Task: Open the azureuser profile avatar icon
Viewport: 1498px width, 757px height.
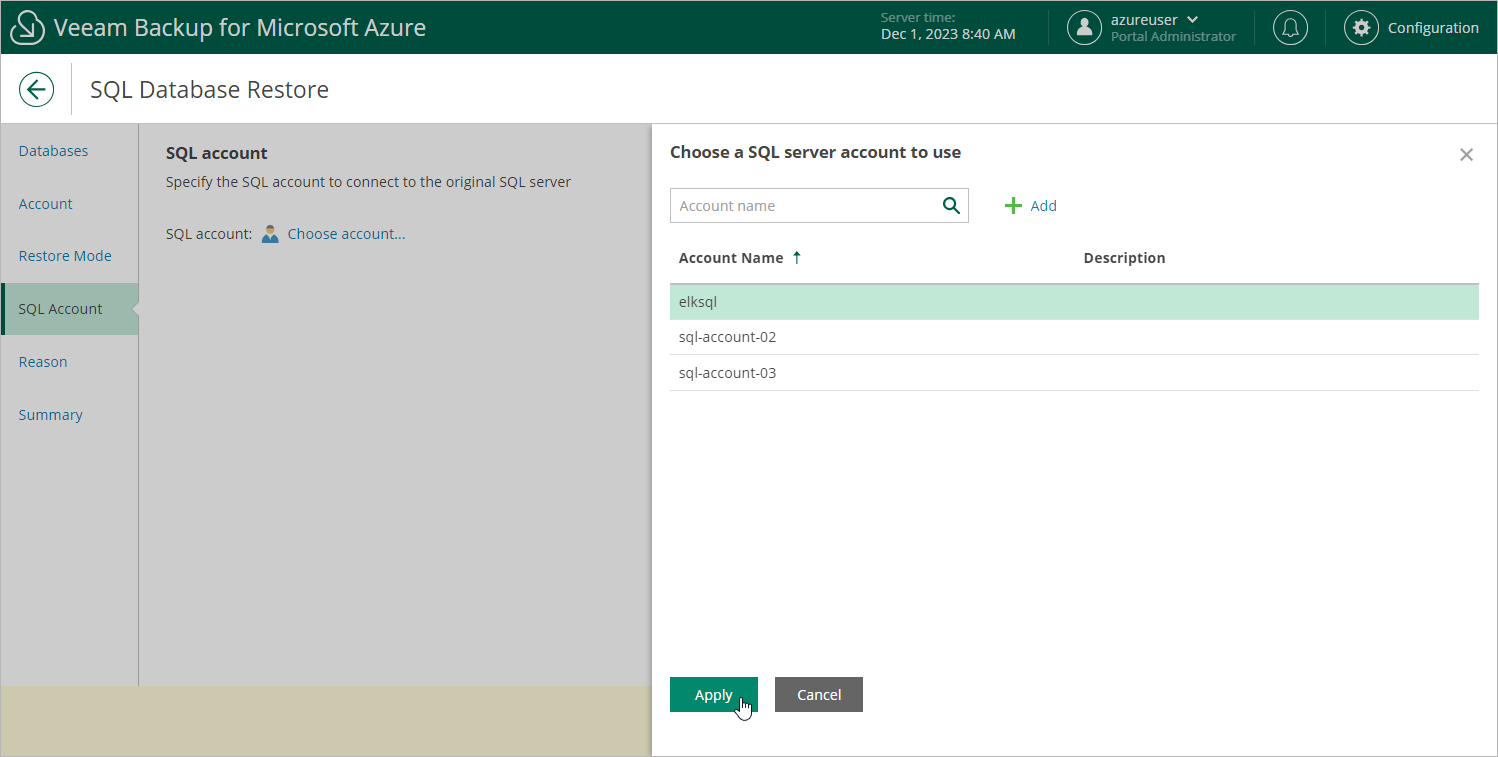Action: [1084, 28]
